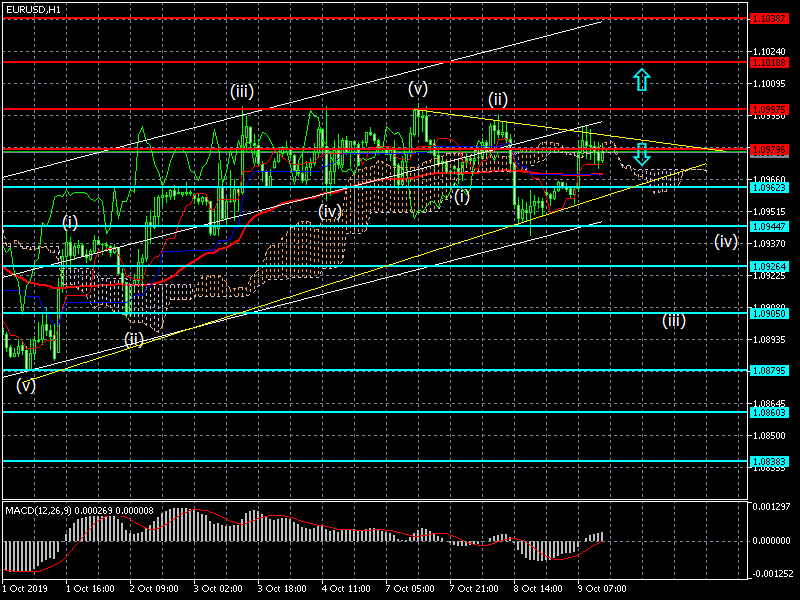800x600 pixels.
Task: Click the 2 Oct 09:00 time label
Action: click(154, 588)
